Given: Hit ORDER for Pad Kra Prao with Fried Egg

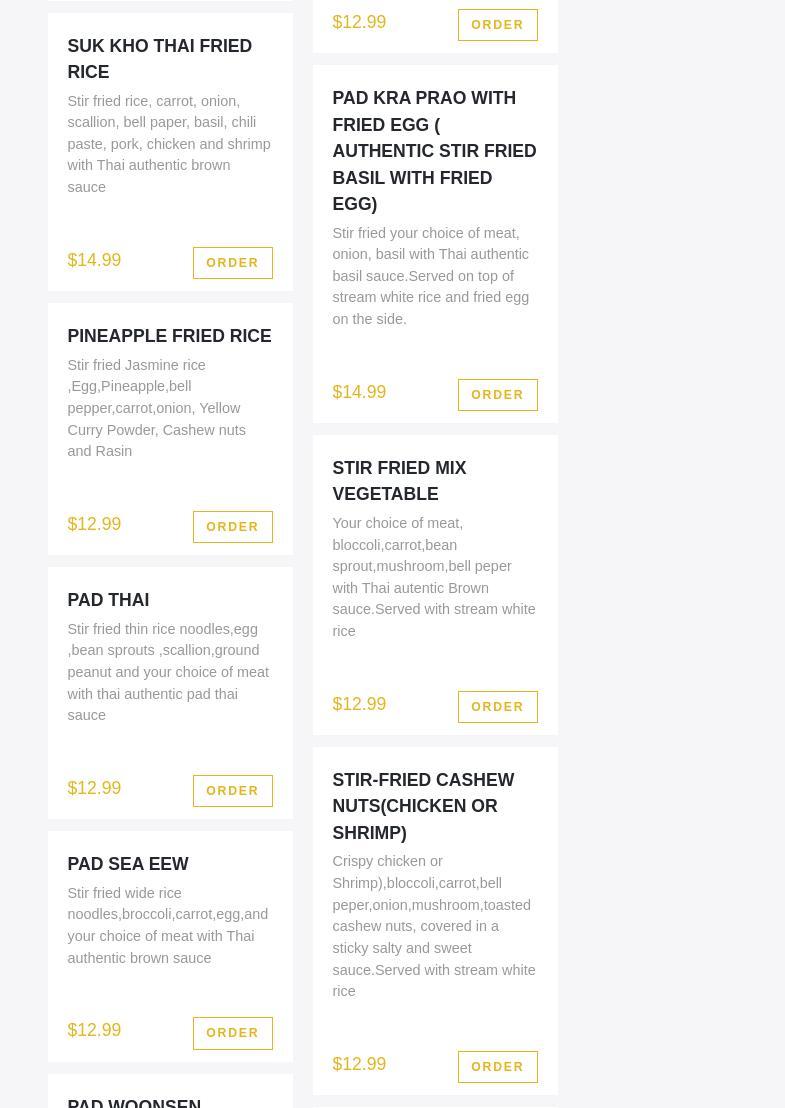Looking at the screenshot, I should pyautogui.click(x=497, y=395).
